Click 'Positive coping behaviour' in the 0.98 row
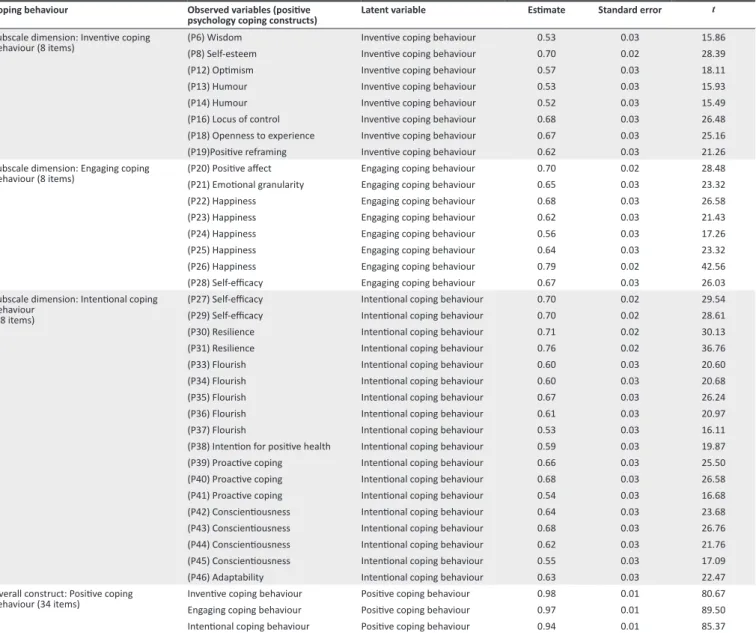 pyautogui.click(x=415, y=594)
